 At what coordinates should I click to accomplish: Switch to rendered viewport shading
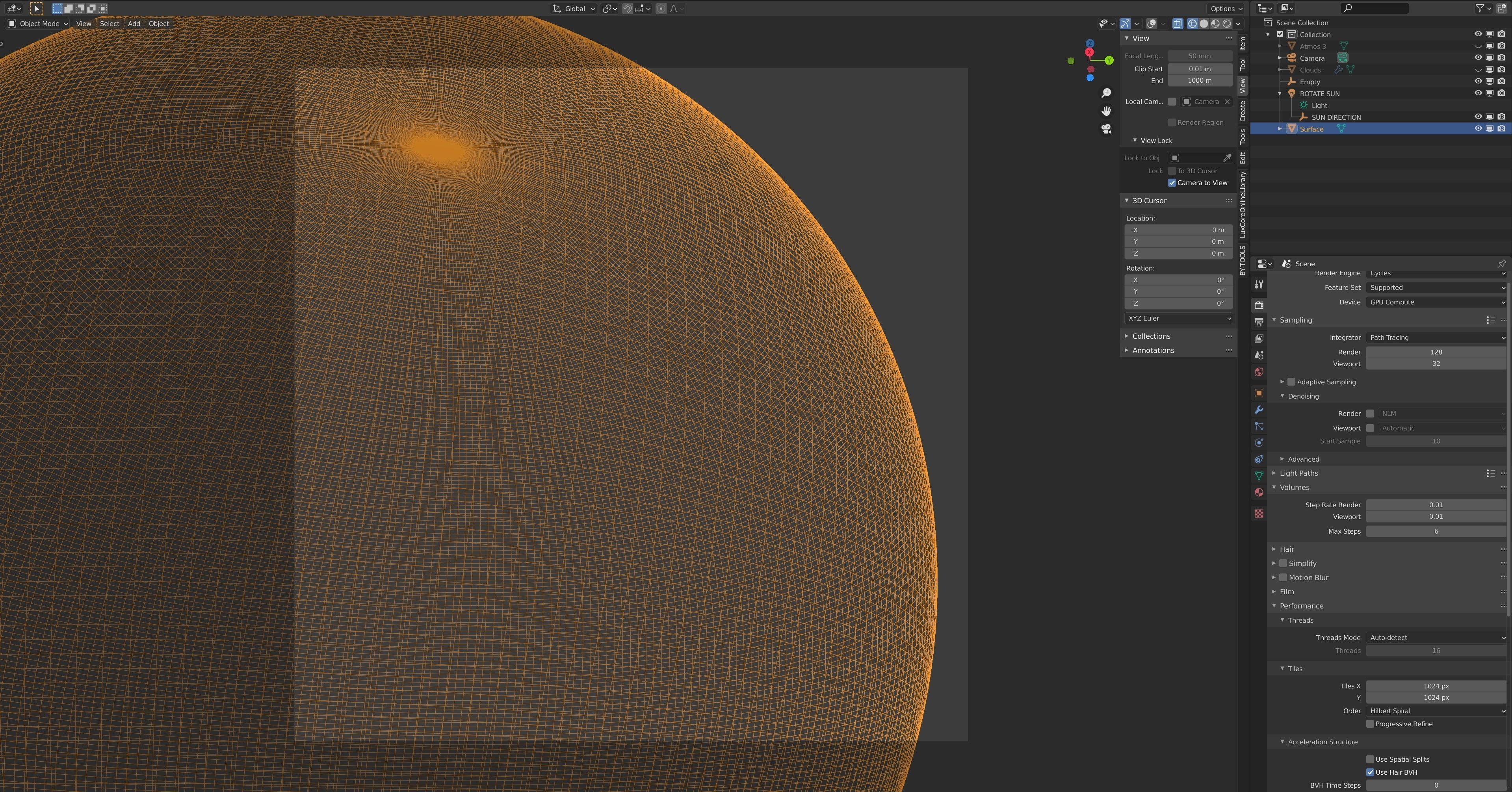(x=1226, y=24)
